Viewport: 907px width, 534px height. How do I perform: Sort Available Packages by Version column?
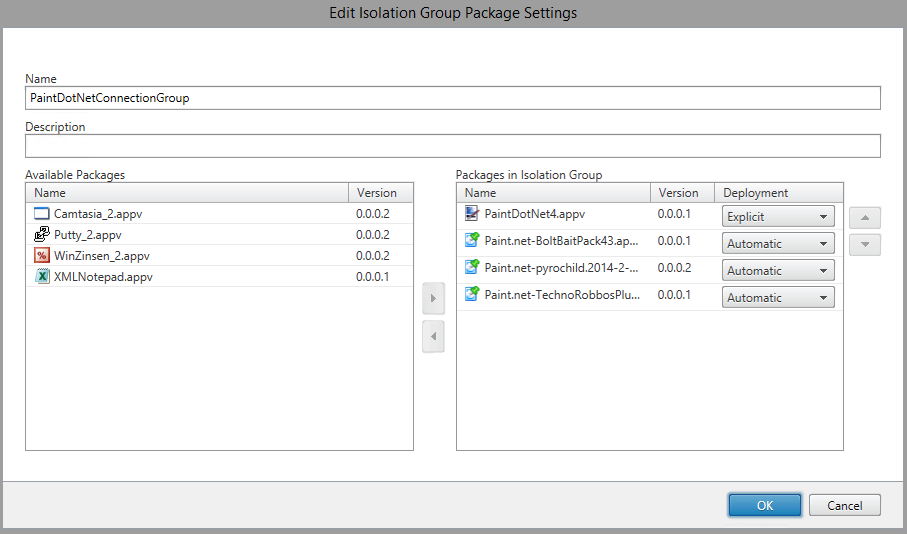381,193
